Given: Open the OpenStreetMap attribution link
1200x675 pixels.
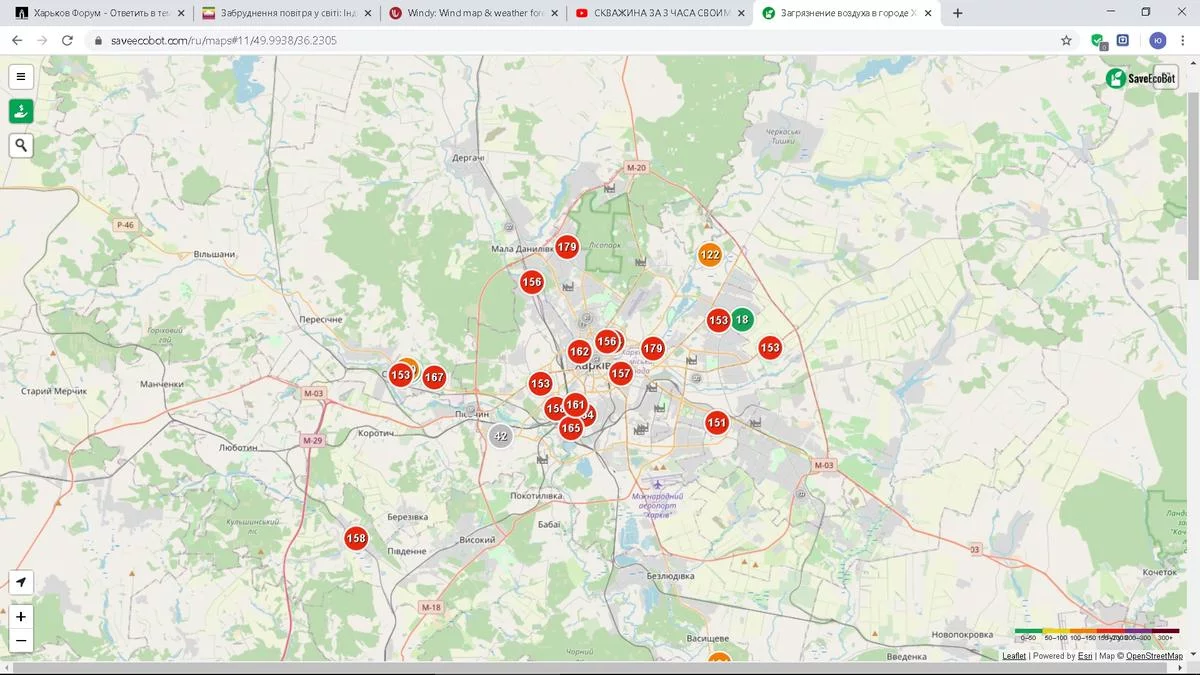Looking at the screenshot, I should 1154,656.
